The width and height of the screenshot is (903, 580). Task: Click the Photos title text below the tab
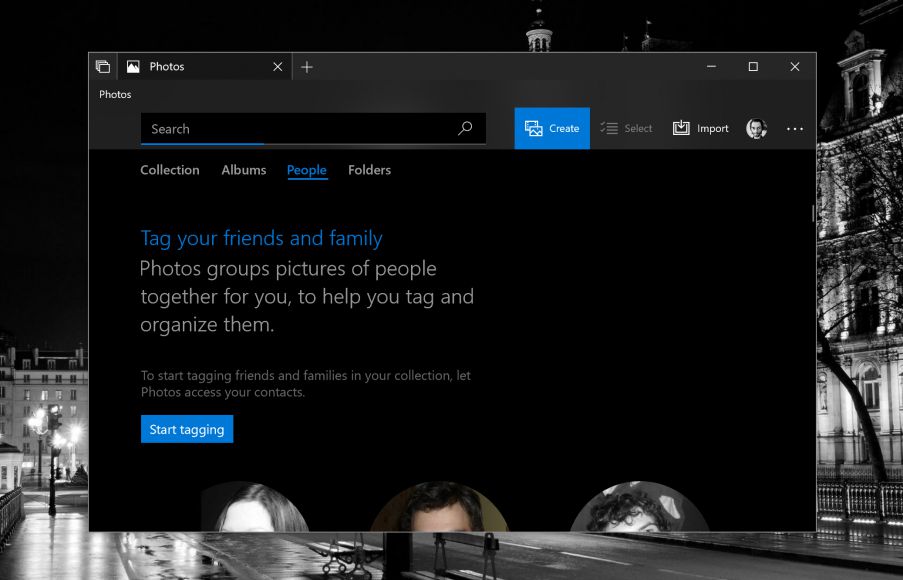(115, 94)
